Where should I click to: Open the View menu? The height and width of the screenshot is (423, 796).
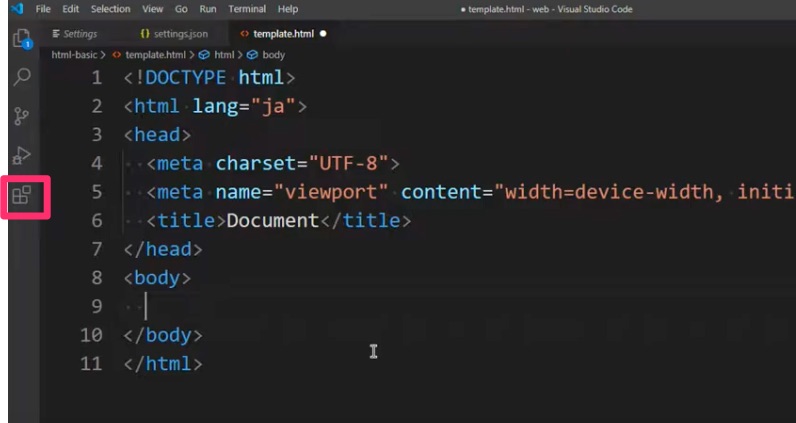coord(152,9)
